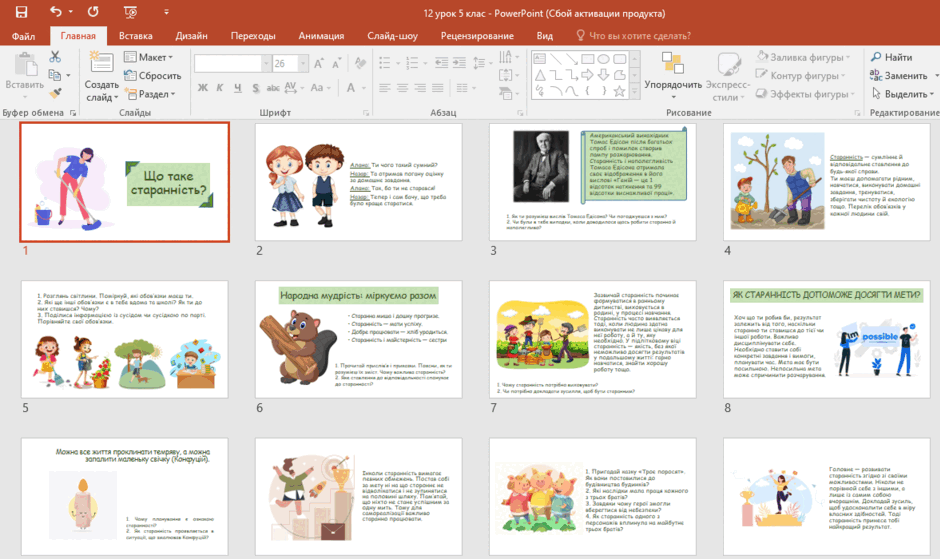Start slideshow from beginning in quick access

130,12
